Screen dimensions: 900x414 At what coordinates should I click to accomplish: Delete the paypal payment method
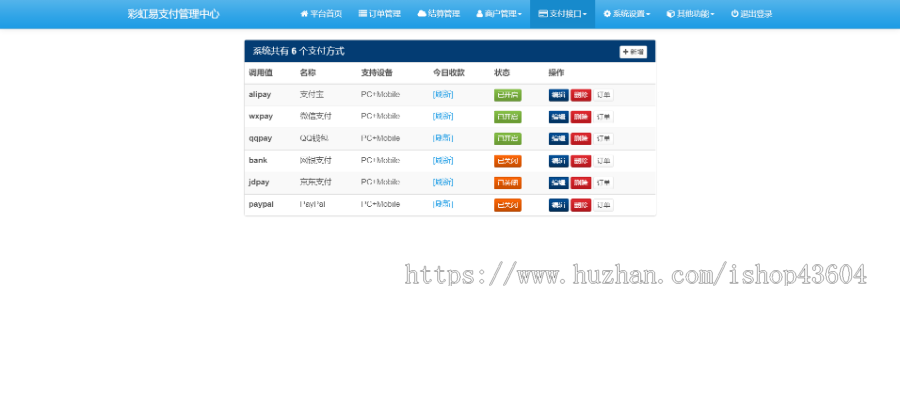(581, 205)
